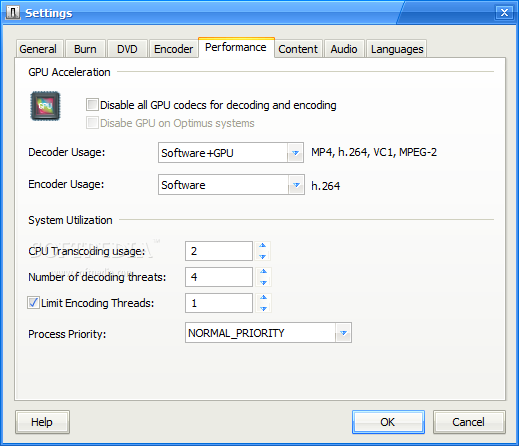Image resolution: width=519 pixels, height=446 pixels.
Task: Increase Limit Encoding Threads value
Action: coord(263,297)
